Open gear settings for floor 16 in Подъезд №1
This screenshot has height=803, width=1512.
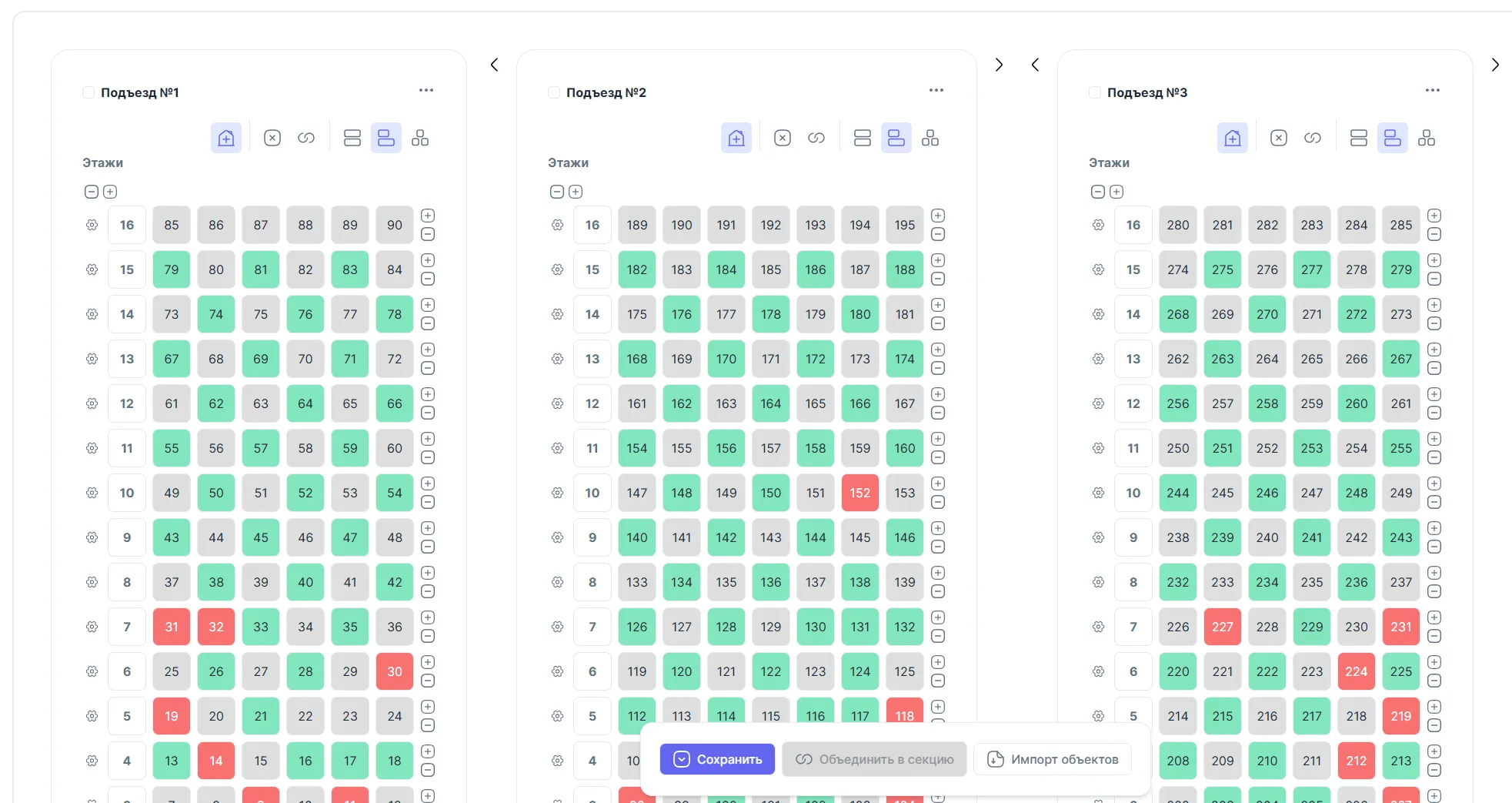pyautogui.click(x=92, y=225)
